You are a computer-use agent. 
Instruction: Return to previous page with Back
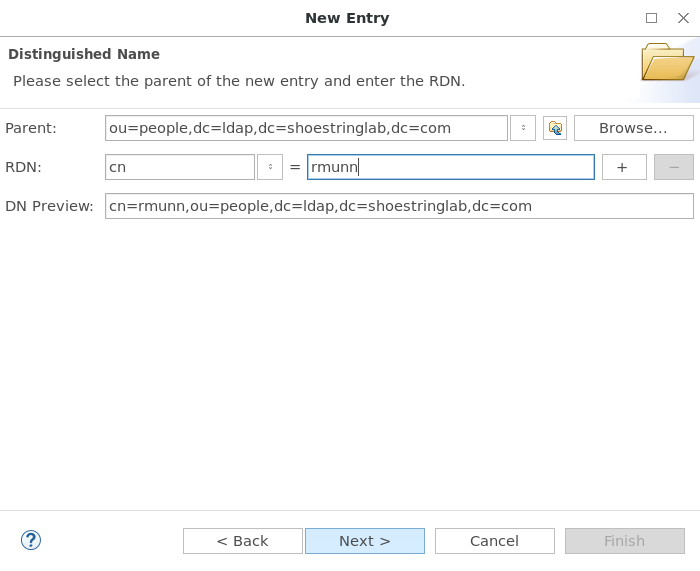[243, 541]
